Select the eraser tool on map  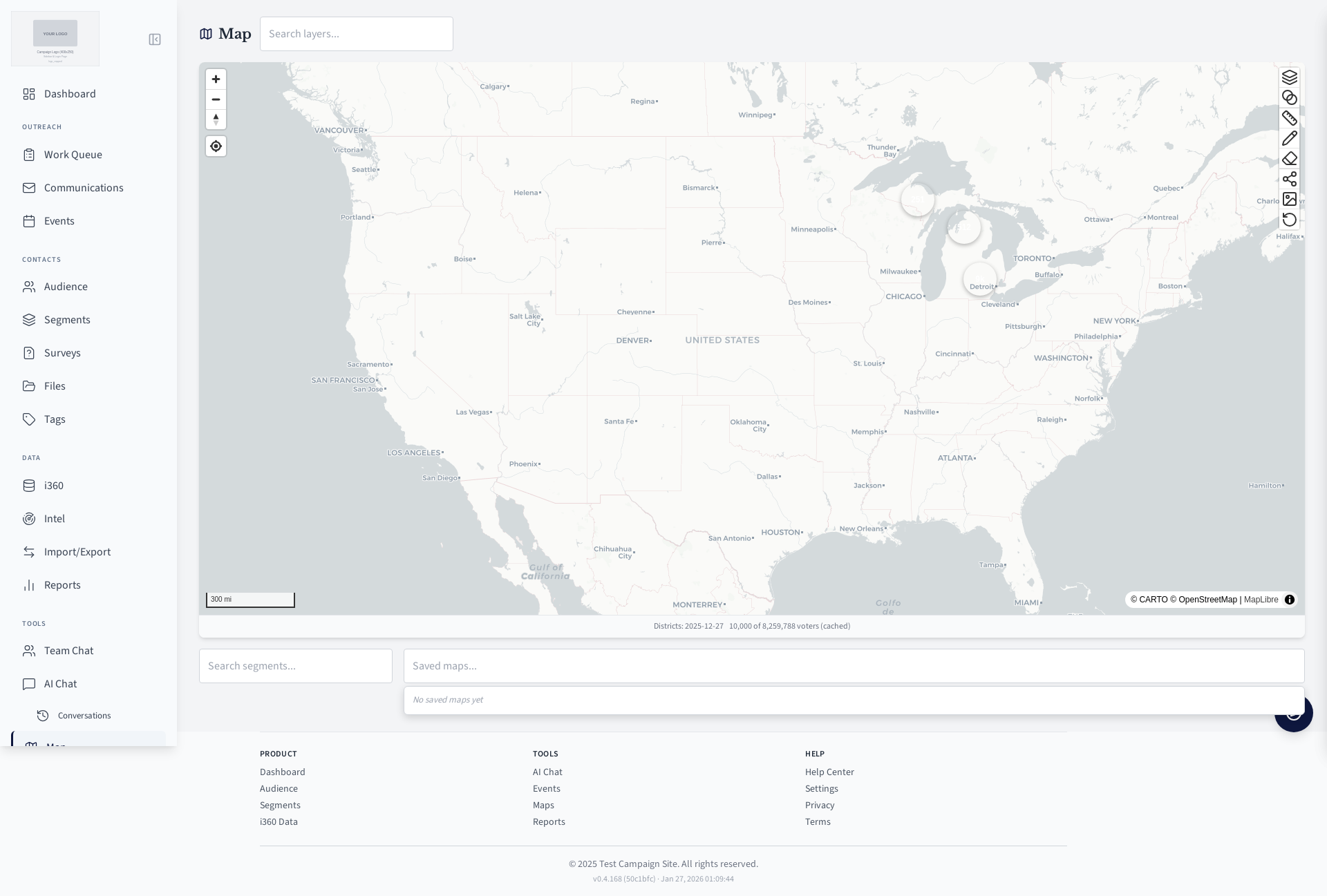pyautogui.click(x=1289, y=159)
